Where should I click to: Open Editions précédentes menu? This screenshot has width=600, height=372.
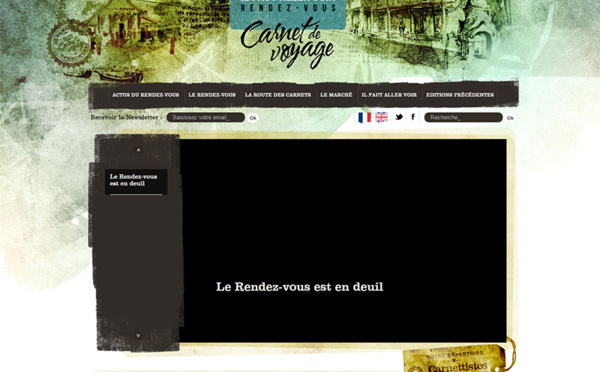tap(460, 95)
